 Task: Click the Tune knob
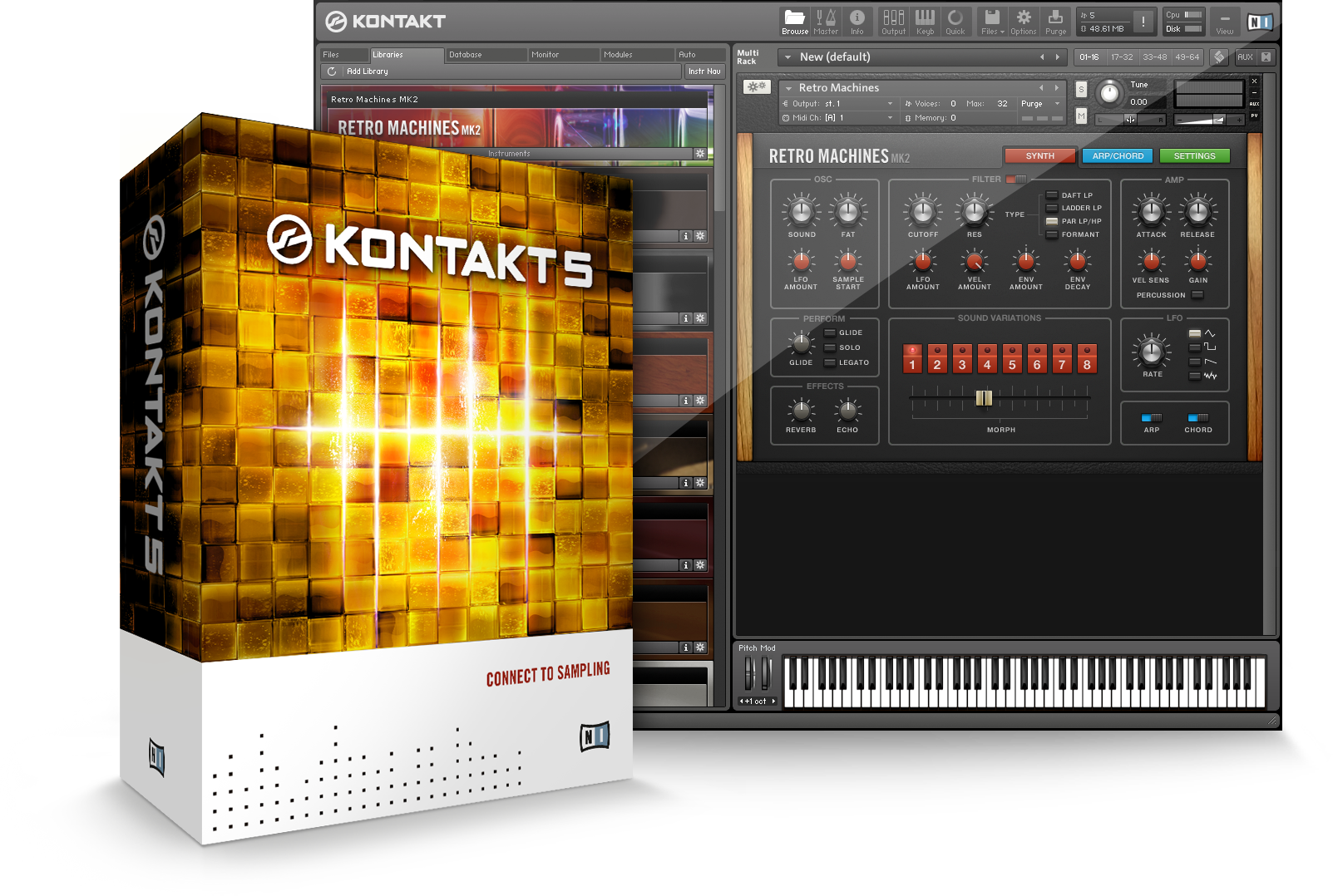pyautogui.click(x=1109, y=93)
